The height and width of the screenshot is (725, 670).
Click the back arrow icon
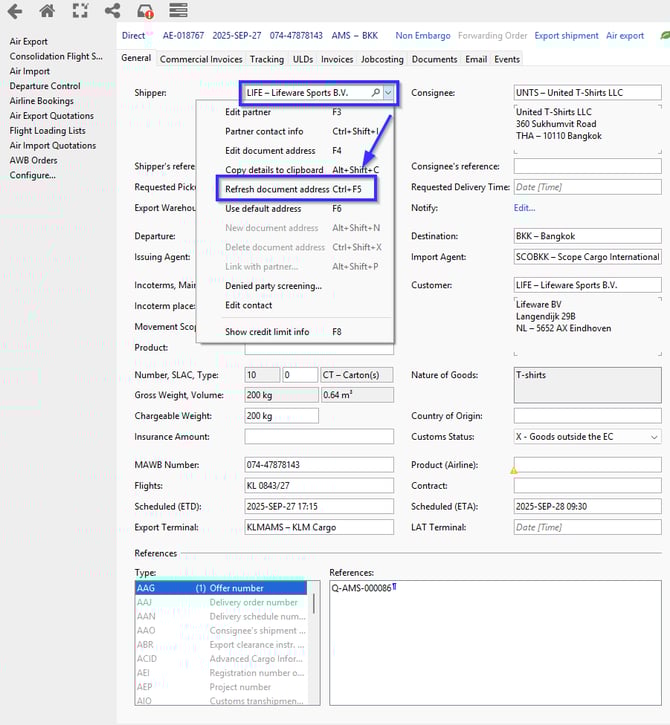point(15,11)
